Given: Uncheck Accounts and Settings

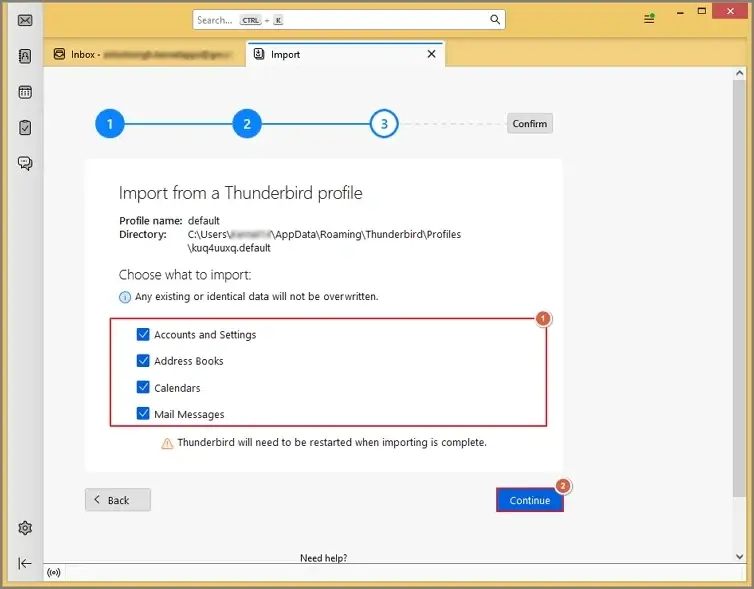Looking at the screenshot, I should point(143,334).
